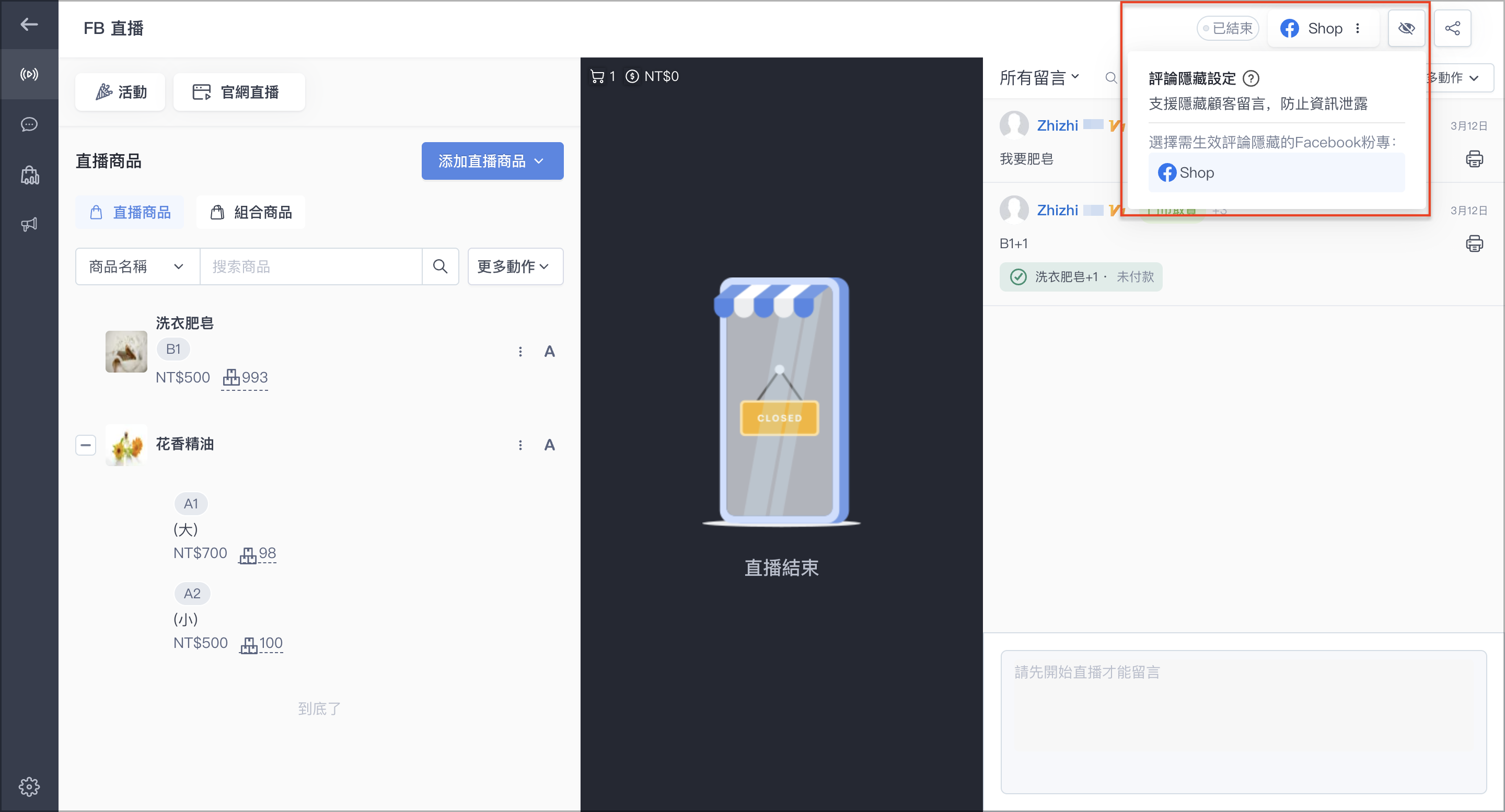Click the B1 keyword tag
1505x812 pixels.
tap(173, 350)
